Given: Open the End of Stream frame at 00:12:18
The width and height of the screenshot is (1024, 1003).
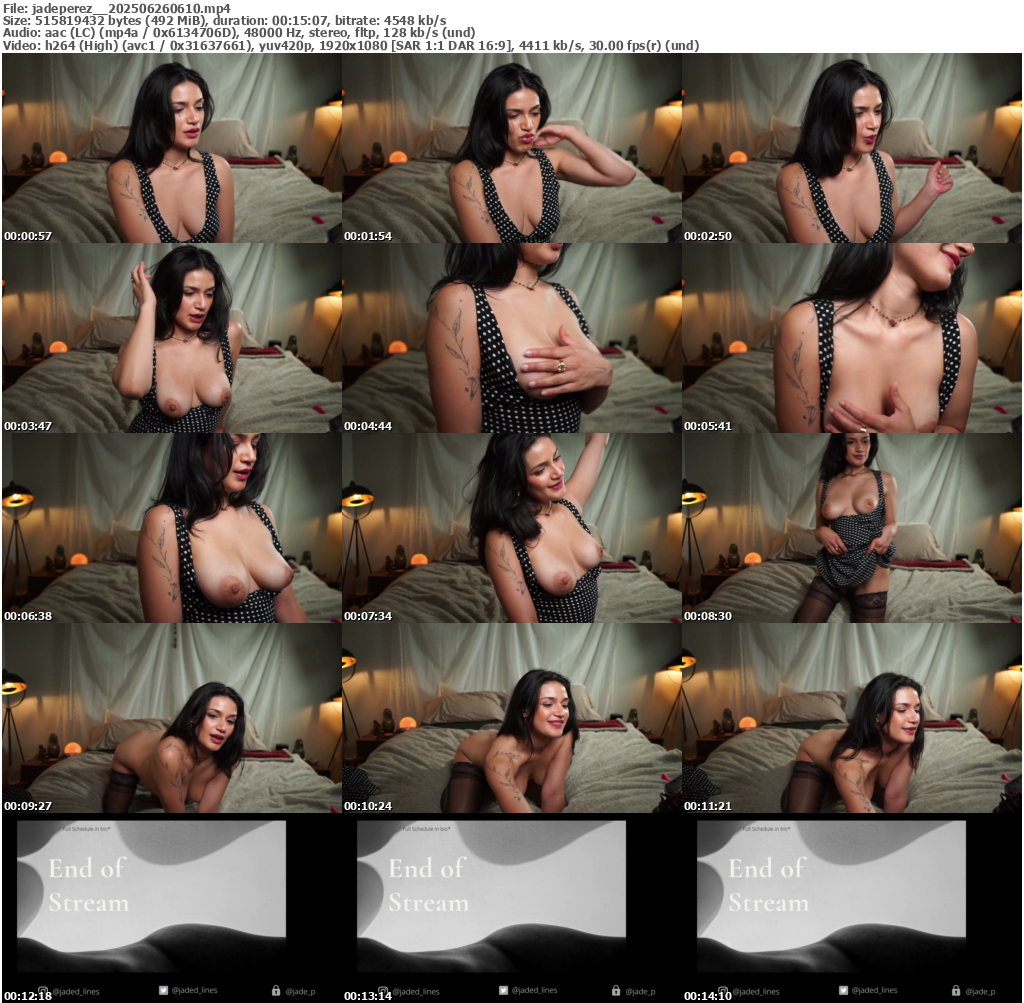Looking at the screenshot, I should coord(172,908).
